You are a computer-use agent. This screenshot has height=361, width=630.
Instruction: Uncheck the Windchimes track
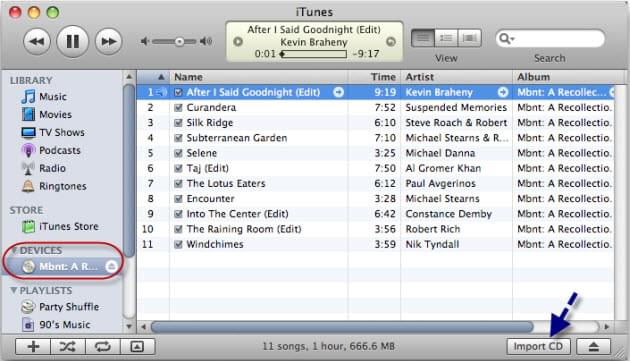(178, 244)
